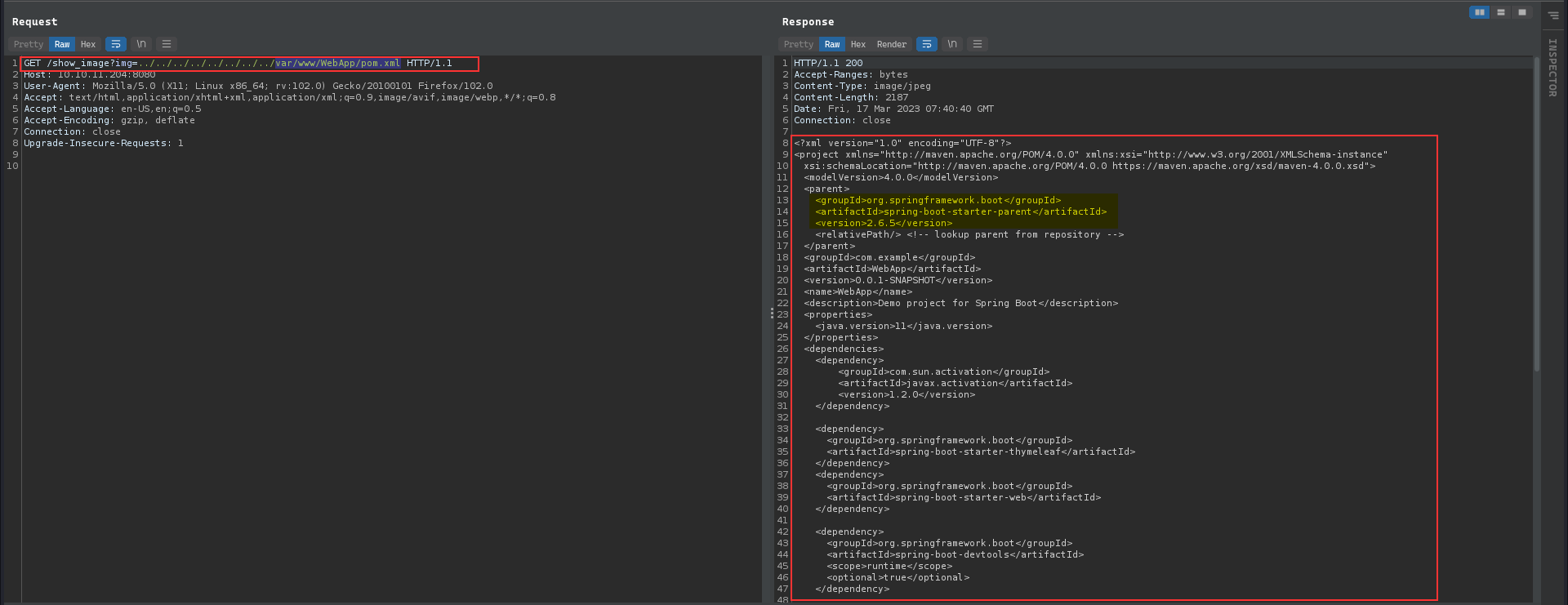Screen dimensions: 1568x605
Task: Switch Response view to Render tab
Action: pos(892,44)
